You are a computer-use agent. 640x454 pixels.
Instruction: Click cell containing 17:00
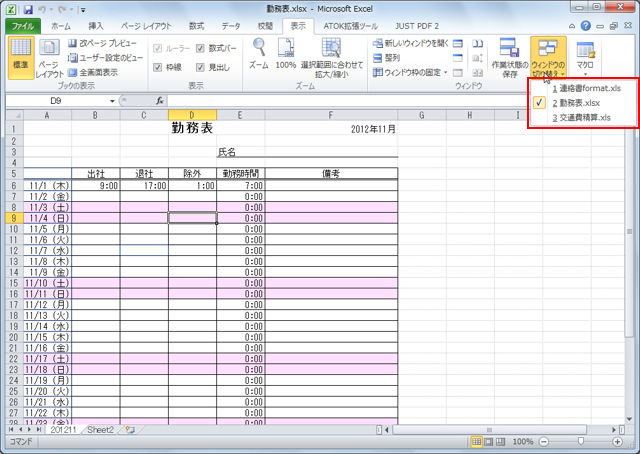click(x=144, y=186)
